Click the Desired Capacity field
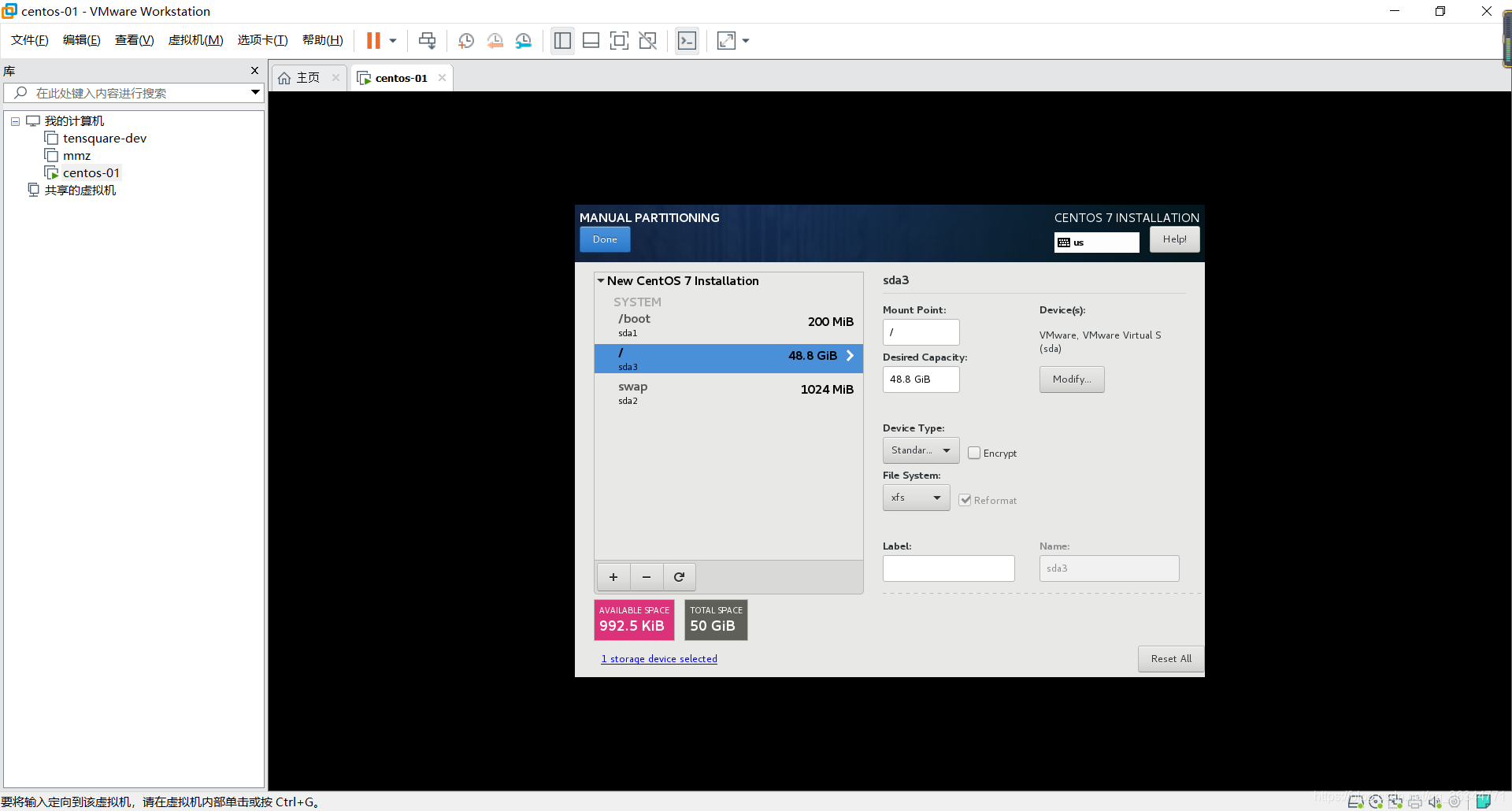Image resolution: width=1512 pixels, height=811 pixels. click(x=921, y=380)
